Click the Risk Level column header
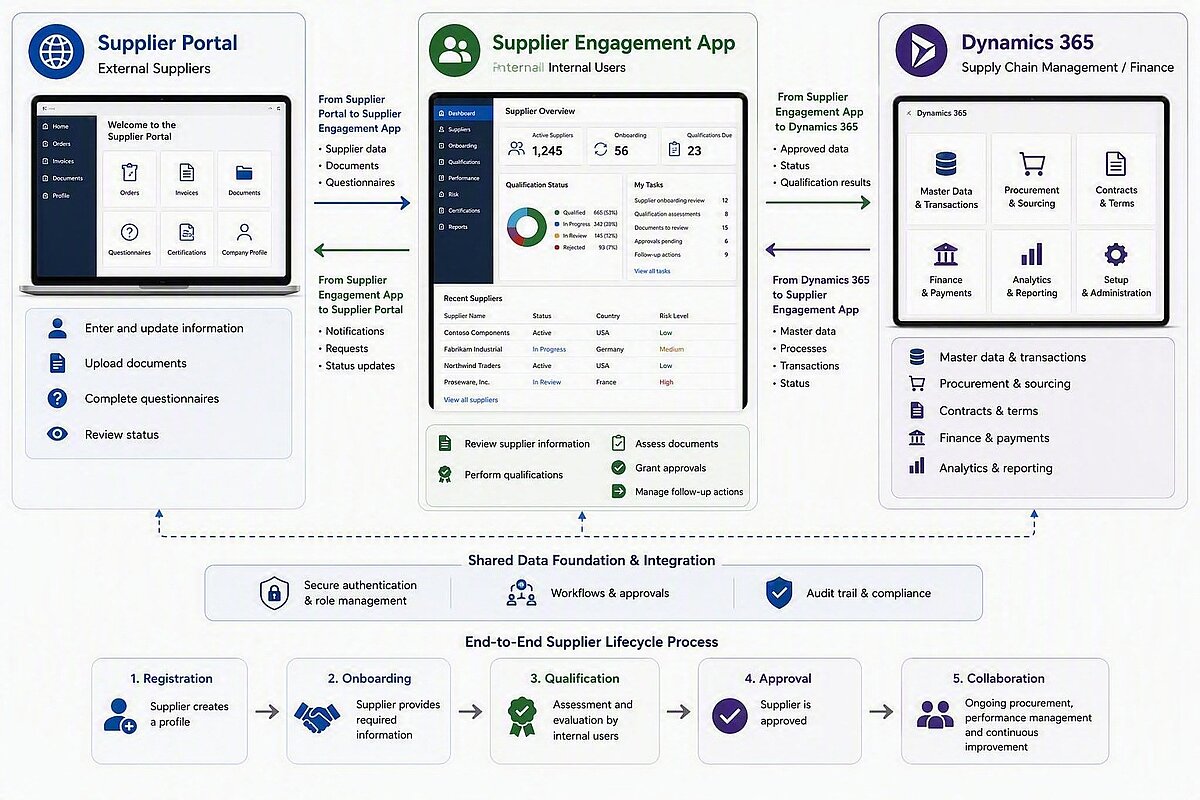 pyautogui.click(x=673, y=316)
